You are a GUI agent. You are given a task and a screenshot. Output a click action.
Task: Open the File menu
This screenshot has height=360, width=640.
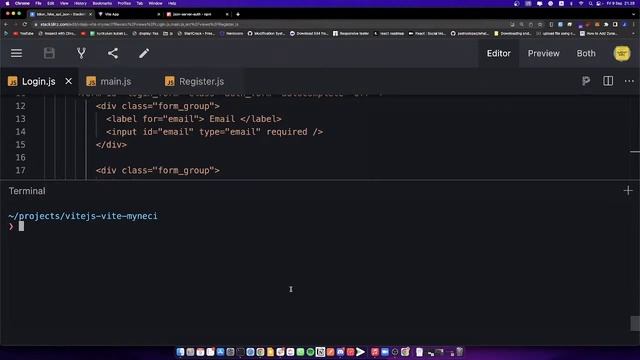[x=38, y=3]
